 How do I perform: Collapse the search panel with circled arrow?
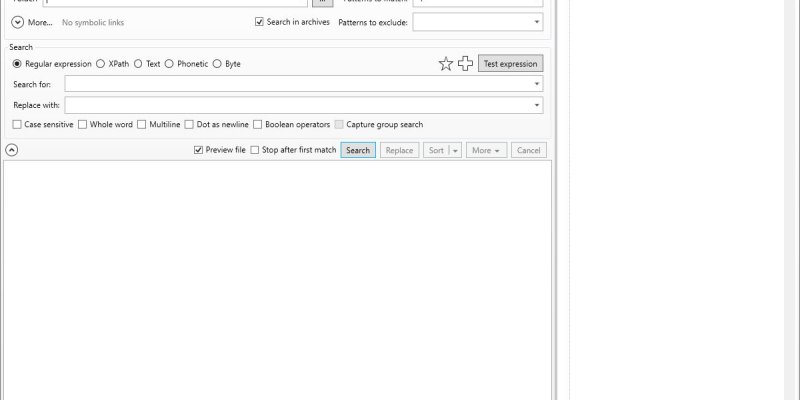pyautogui.click(x=11, y=150)
